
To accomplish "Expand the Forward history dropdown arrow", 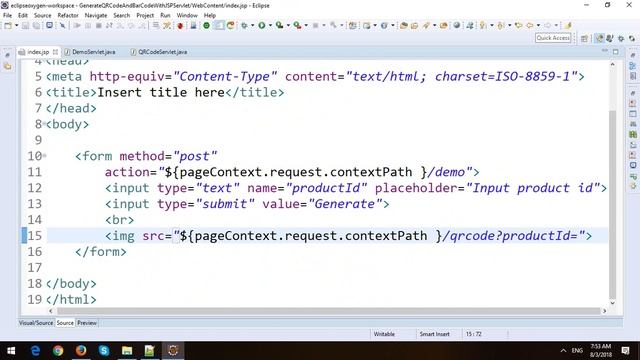I will click(x=556, y=26).
